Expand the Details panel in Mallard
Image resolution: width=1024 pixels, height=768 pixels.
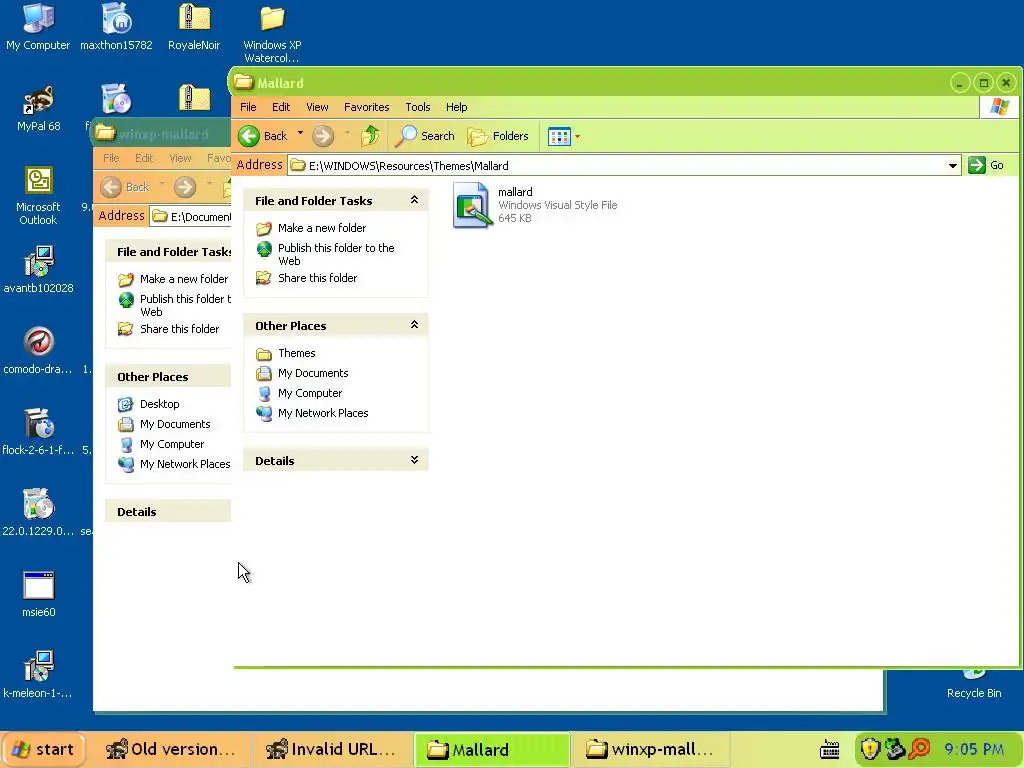coord(414,460)
